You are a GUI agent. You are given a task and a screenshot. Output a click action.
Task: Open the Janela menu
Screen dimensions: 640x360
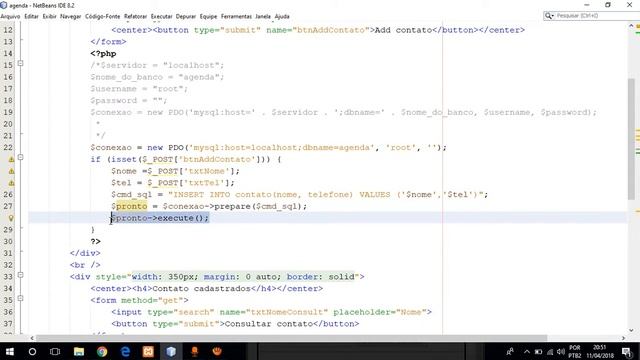[263, 16]
